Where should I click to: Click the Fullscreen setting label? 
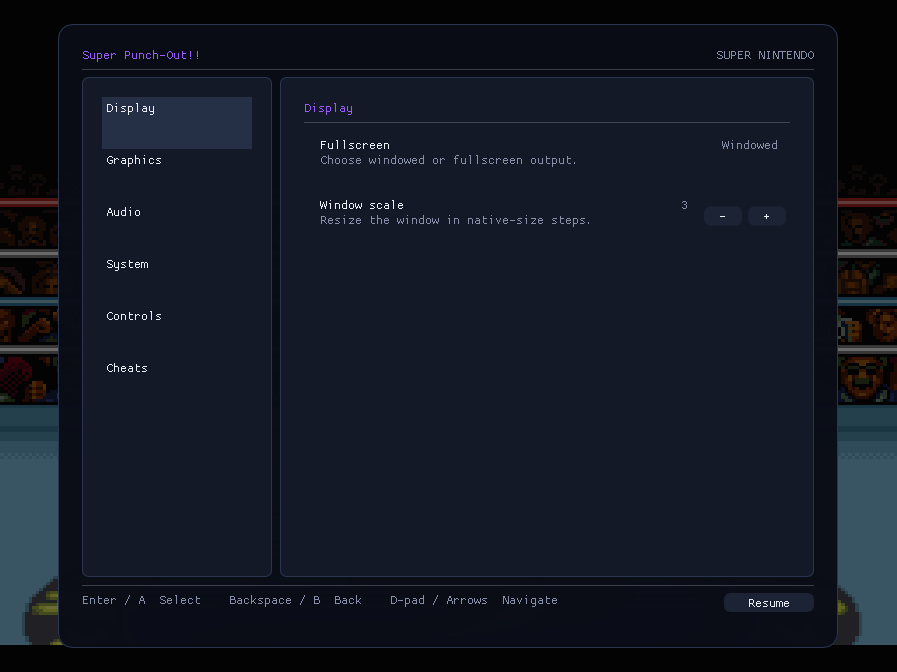(355, 145)
